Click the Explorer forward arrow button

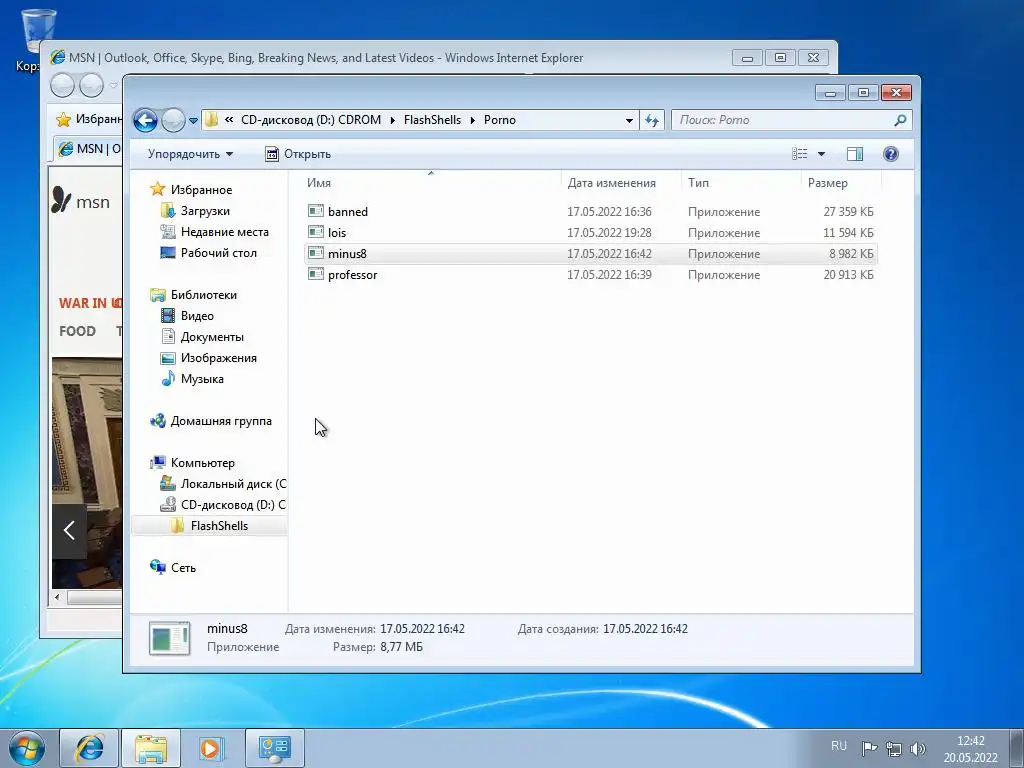(x=173, y=120)
